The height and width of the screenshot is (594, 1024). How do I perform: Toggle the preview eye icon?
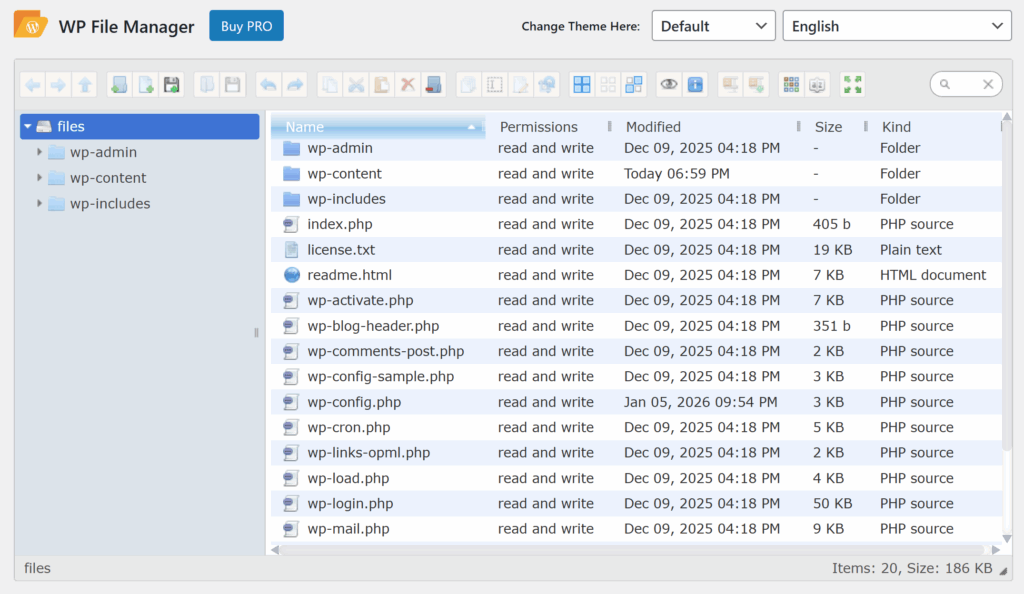click(670, 84)
